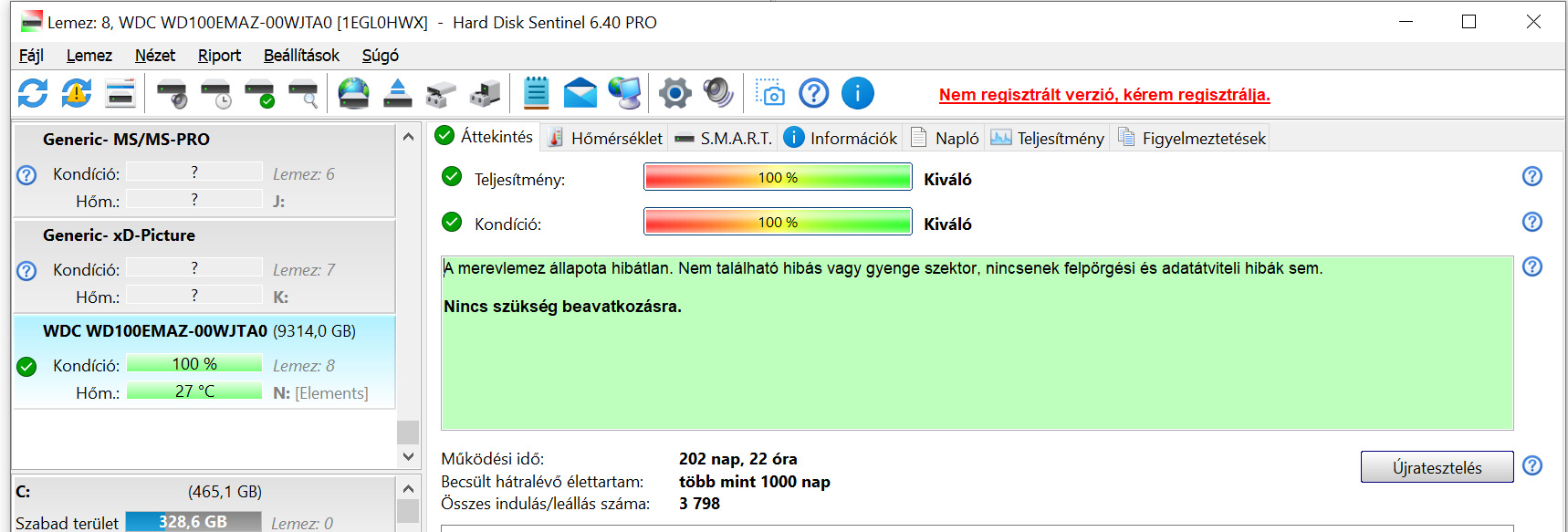The image size is (1568, 532).
Task: Click the disk with magnifier surface test icon
Action: click(x=303, y=93)
